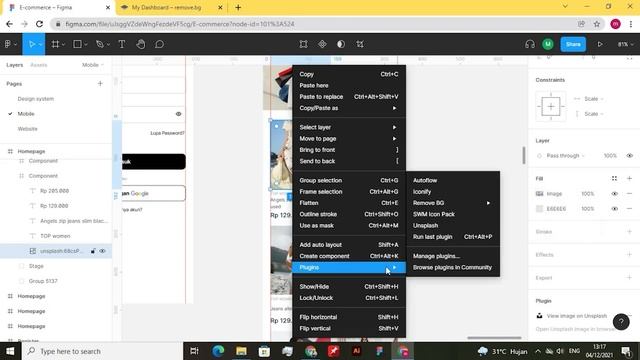
Task: Toggle visibility of E6E6E6 fill
Action: coord(614,209)
